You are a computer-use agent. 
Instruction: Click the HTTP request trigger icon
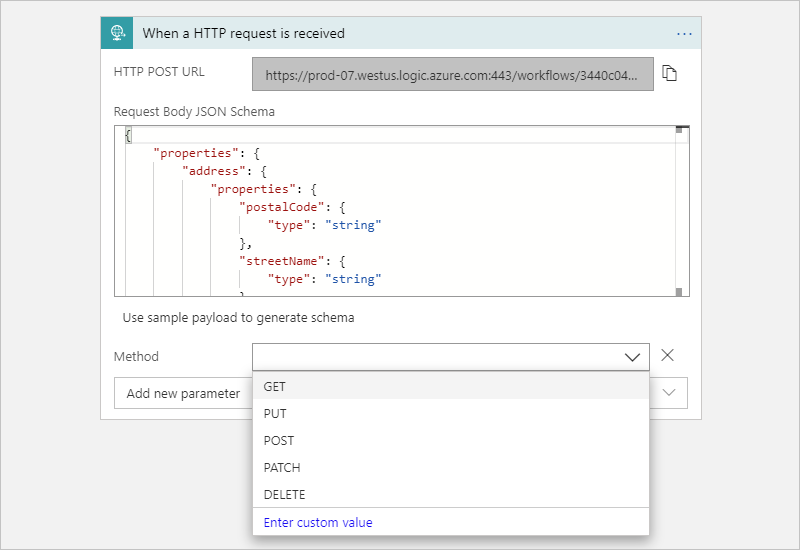[117, 33]
